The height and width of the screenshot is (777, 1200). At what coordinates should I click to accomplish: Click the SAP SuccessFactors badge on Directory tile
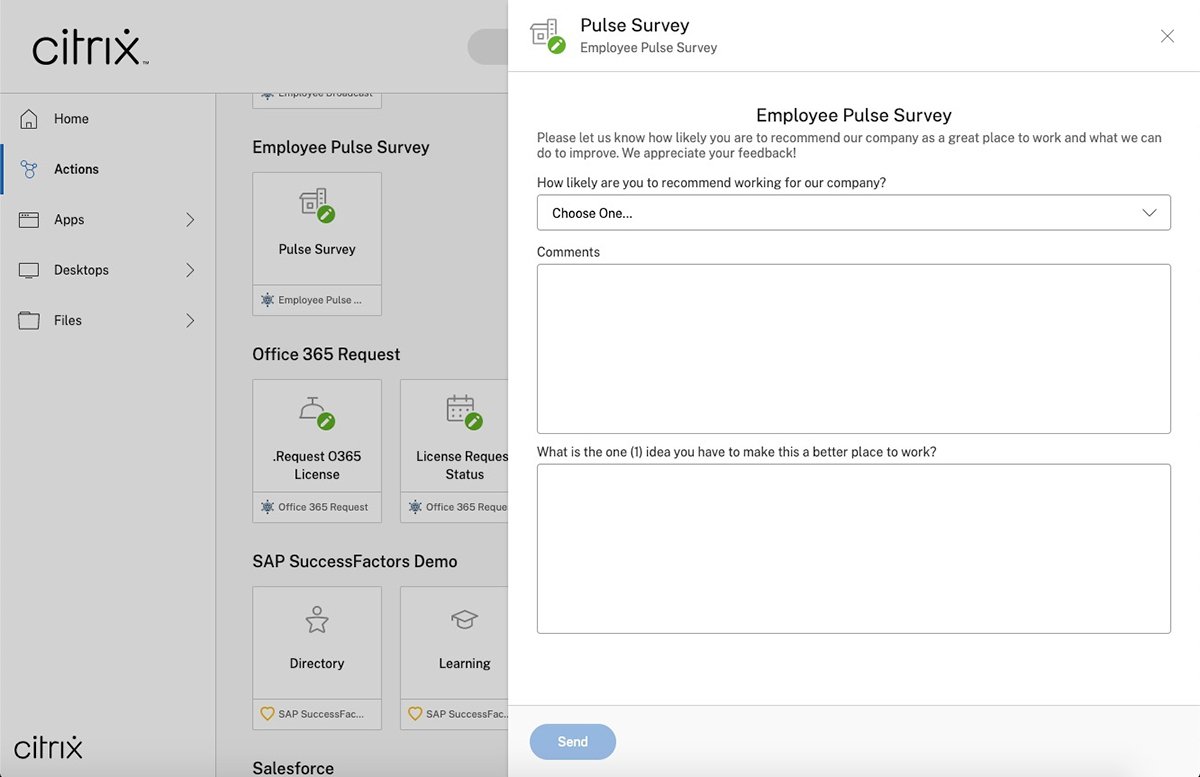click(x=267, y=714)
